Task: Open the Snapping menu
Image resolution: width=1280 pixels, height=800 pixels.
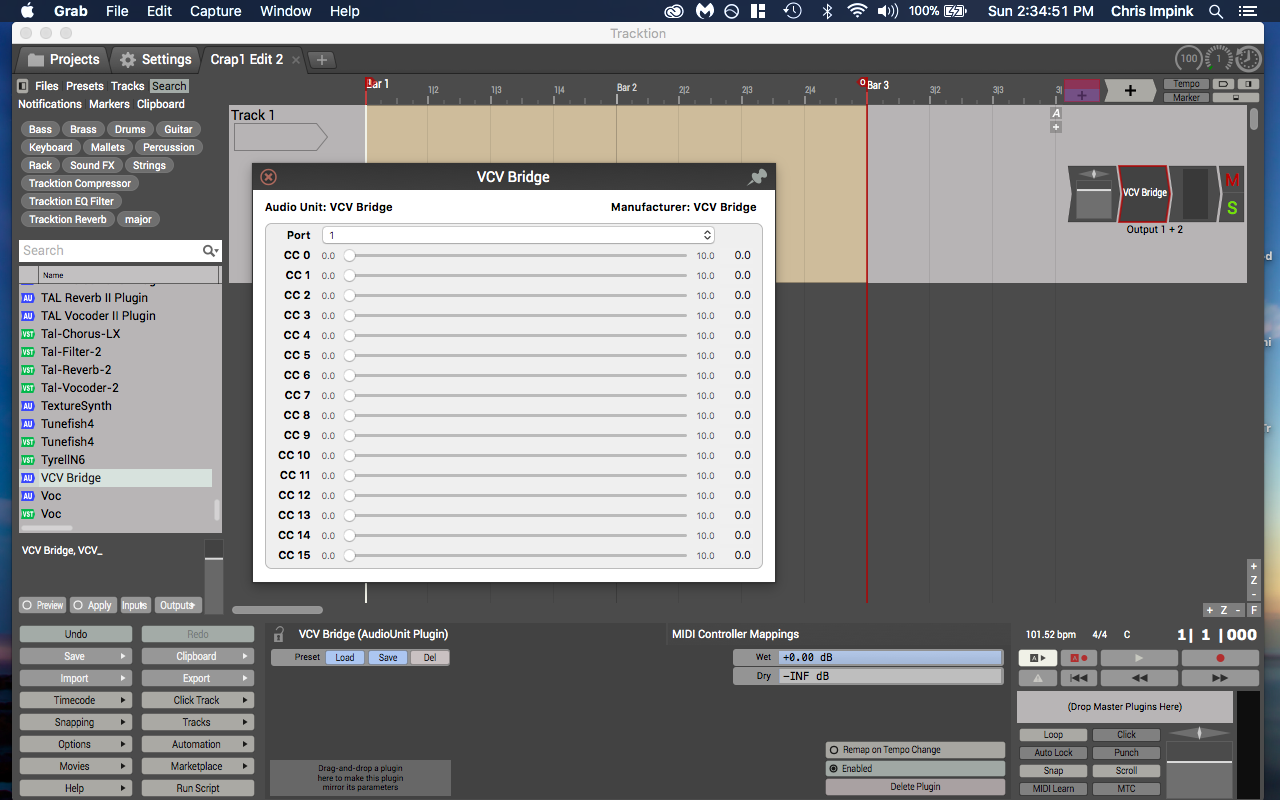Action: tap(75, 722)
